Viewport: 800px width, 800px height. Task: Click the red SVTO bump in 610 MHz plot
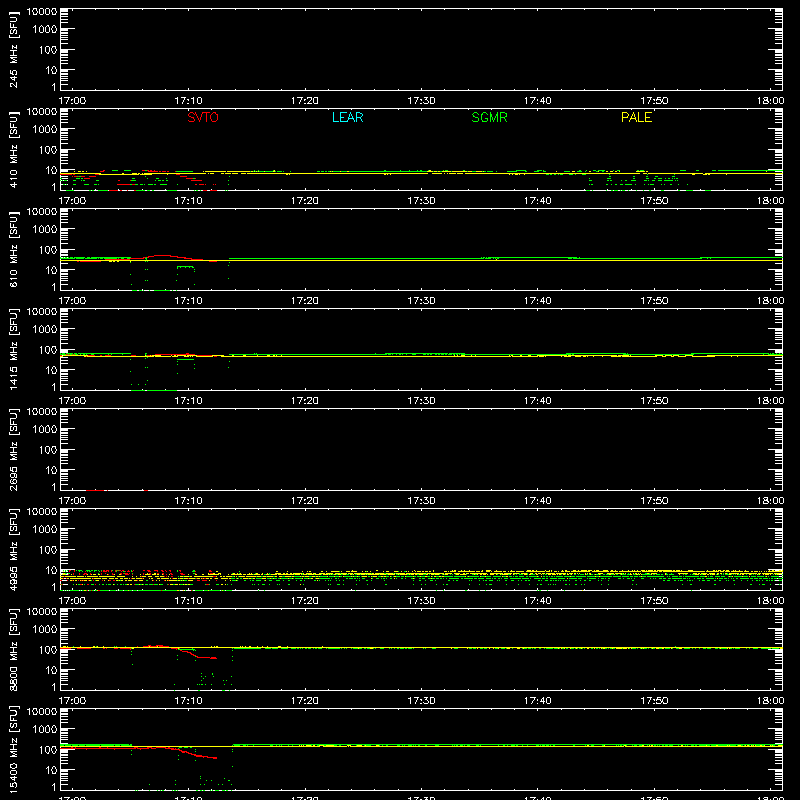[162, 256]
